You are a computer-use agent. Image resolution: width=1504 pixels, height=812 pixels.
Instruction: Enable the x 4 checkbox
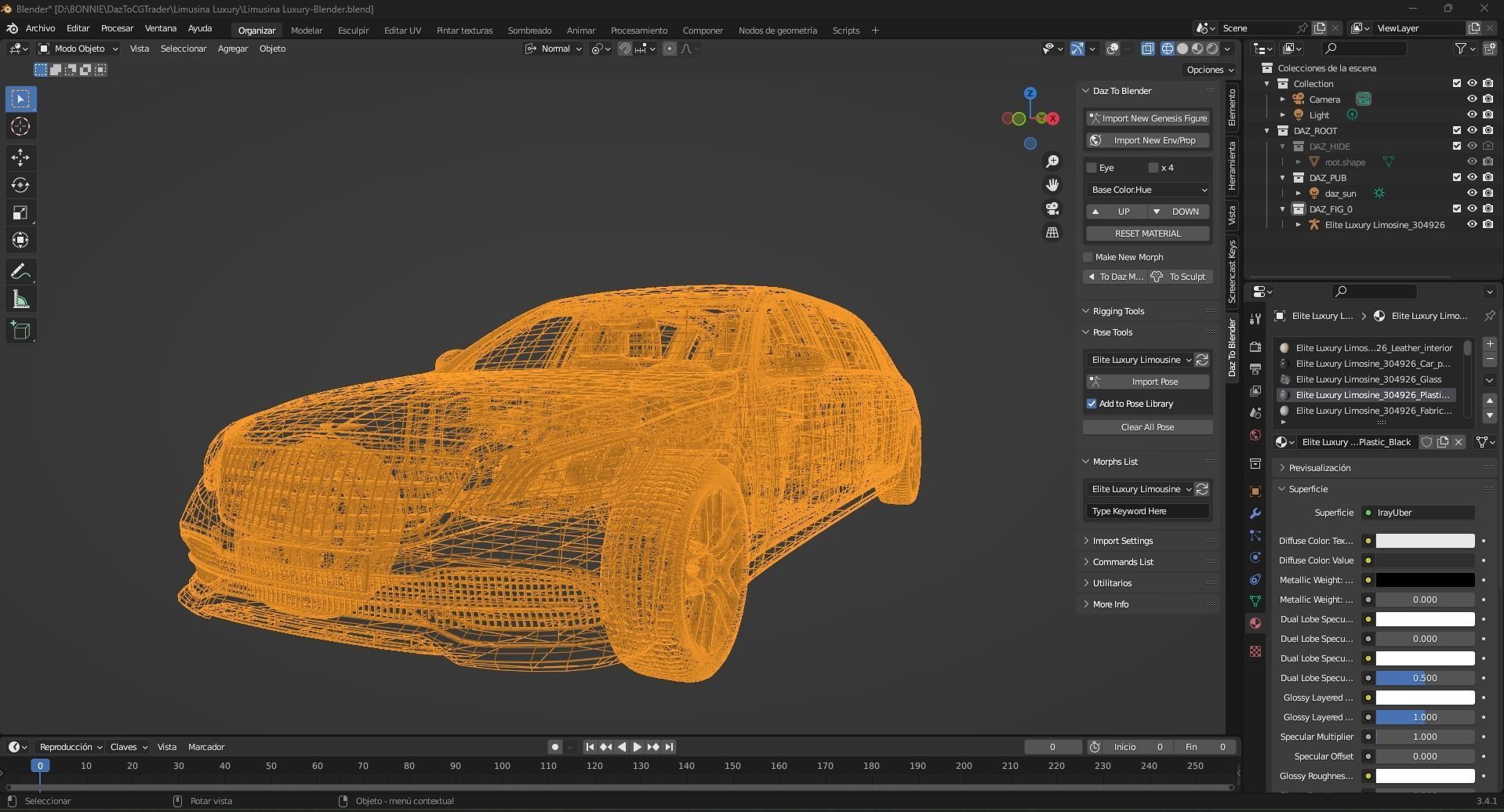coord(1153,168)
